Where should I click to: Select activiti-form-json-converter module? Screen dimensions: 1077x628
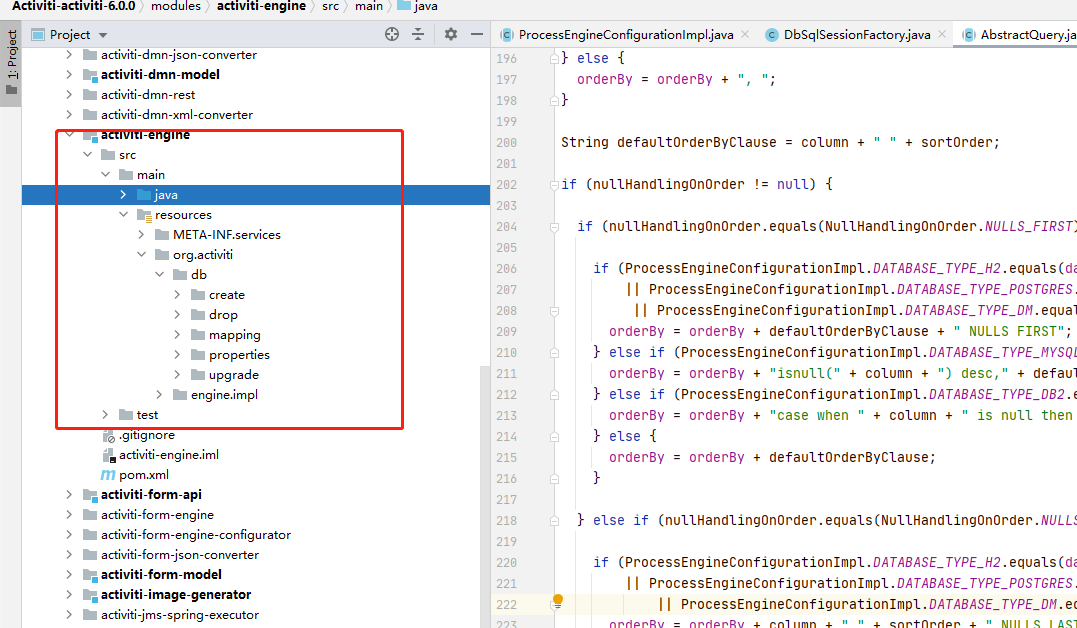tap(180, 554)
